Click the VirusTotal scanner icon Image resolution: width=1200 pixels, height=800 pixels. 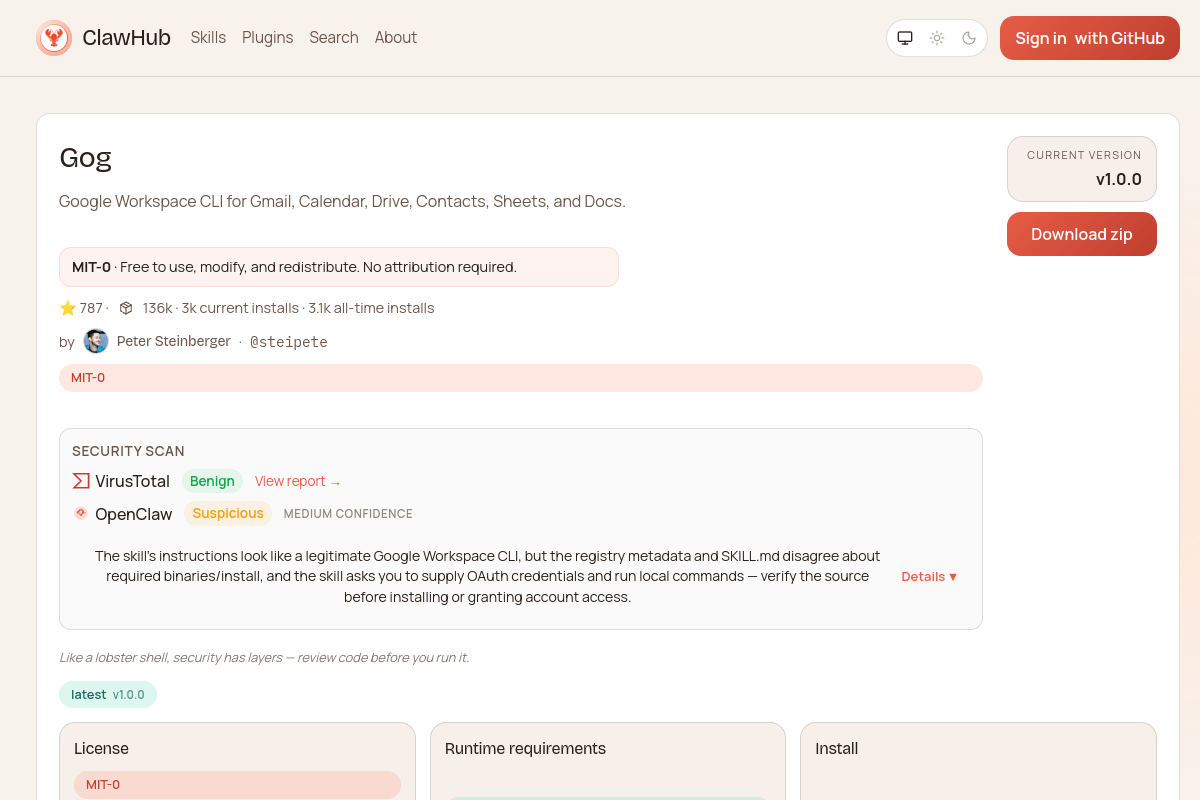pyautogui.click(x=80, y=481)
